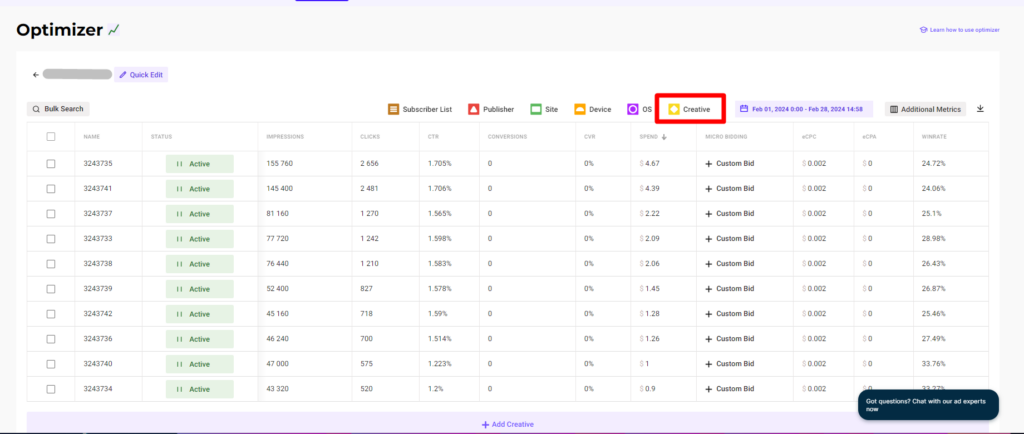Add Custom Bid for creative 3243733
Viewport: 1024px width, 434px height.
tap(729, 239)
